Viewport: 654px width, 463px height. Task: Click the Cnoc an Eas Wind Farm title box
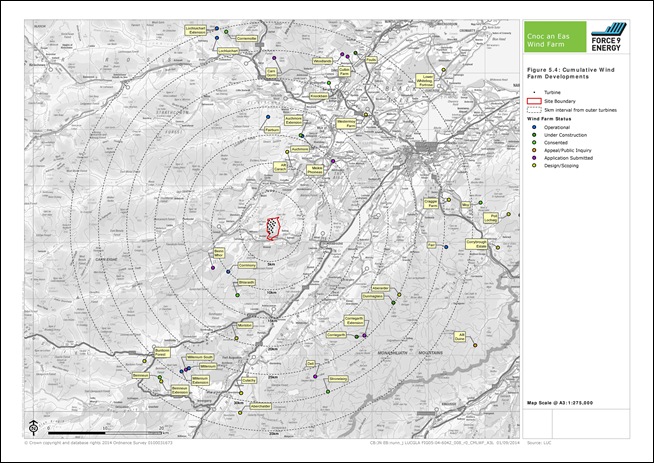[555, 37]
